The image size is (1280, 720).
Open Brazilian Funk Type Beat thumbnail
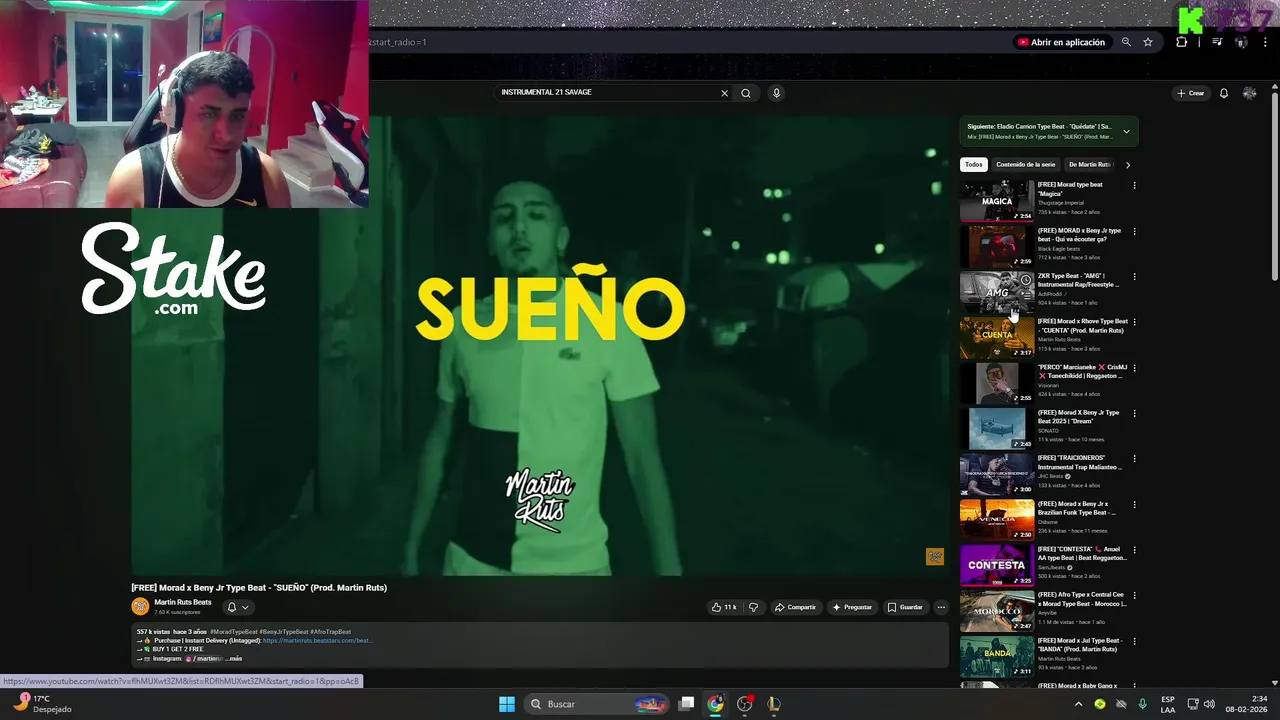click(x=997, y=520)
